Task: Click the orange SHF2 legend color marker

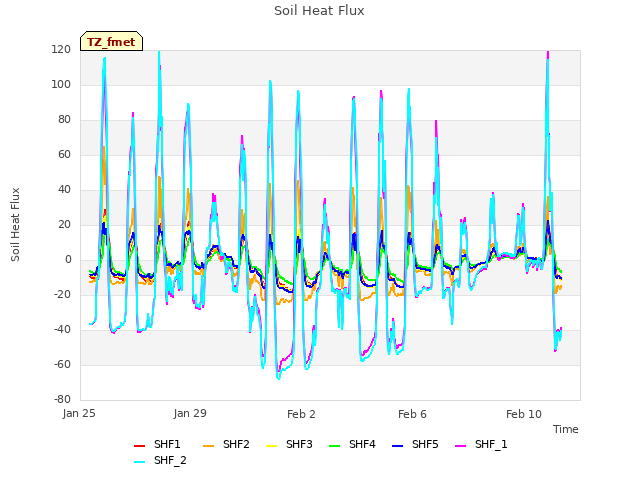Action: click(x=209, y=446)
